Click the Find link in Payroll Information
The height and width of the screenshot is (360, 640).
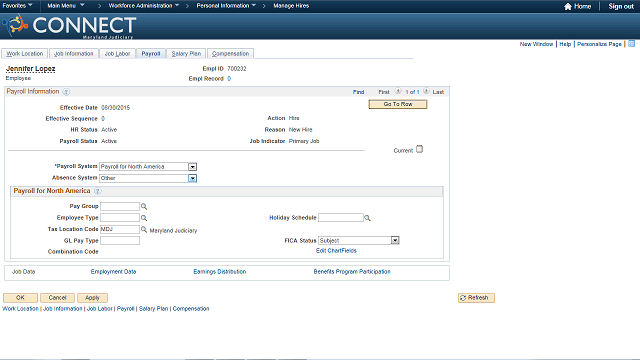(x=358, y=92)
